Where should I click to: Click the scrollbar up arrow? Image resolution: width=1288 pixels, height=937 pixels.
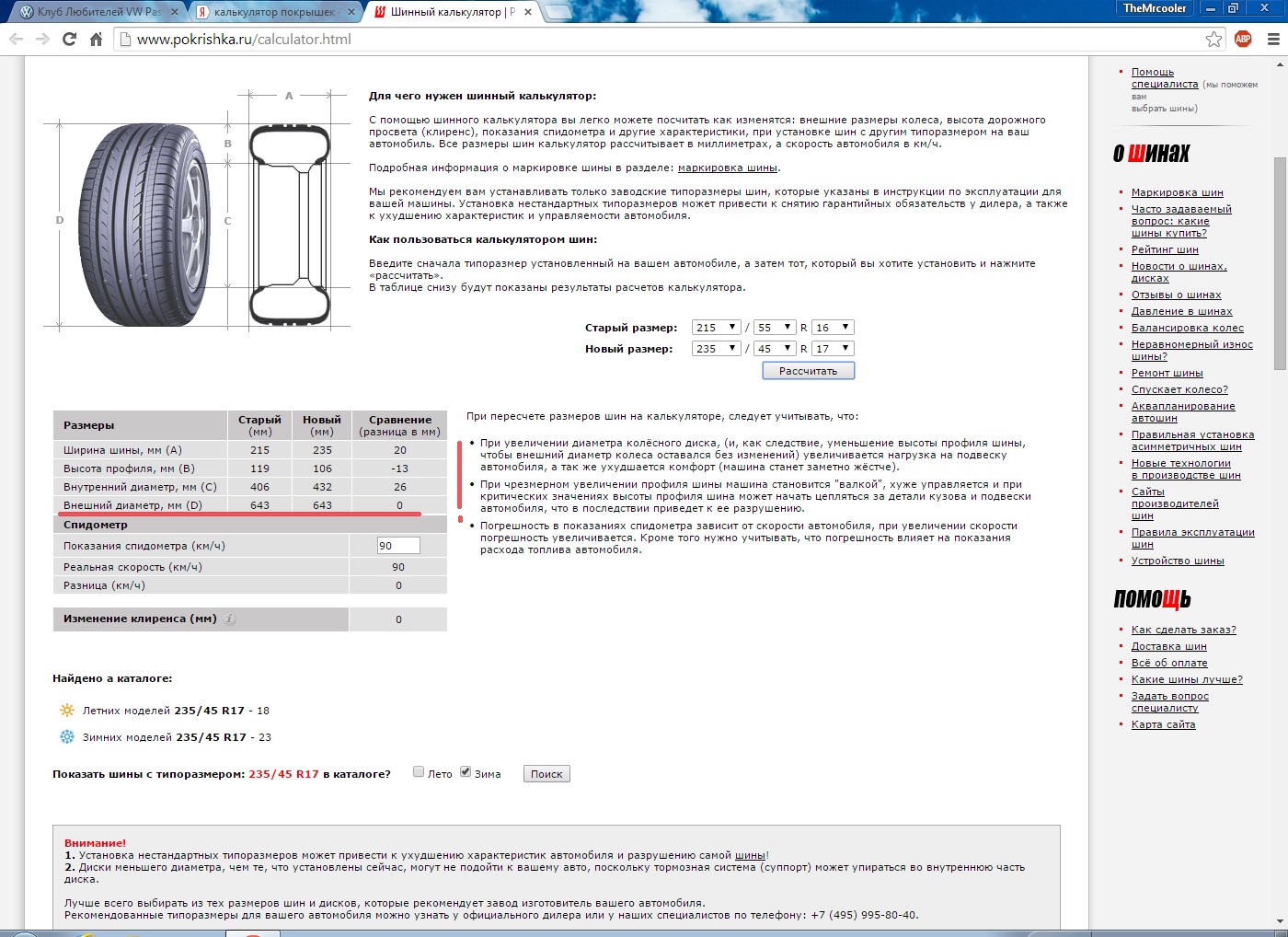pos(1280,64)
